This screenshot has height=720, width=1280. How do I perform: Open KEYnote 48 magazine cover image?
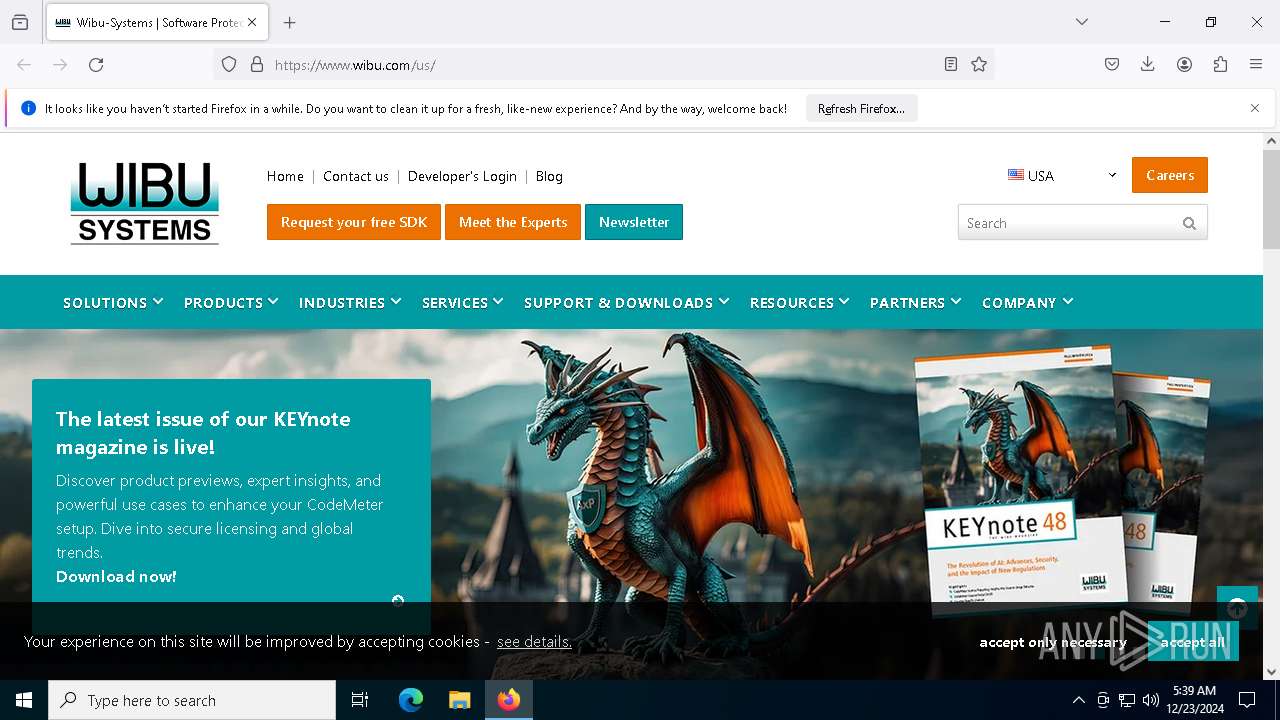click(x=1022, y=480)
